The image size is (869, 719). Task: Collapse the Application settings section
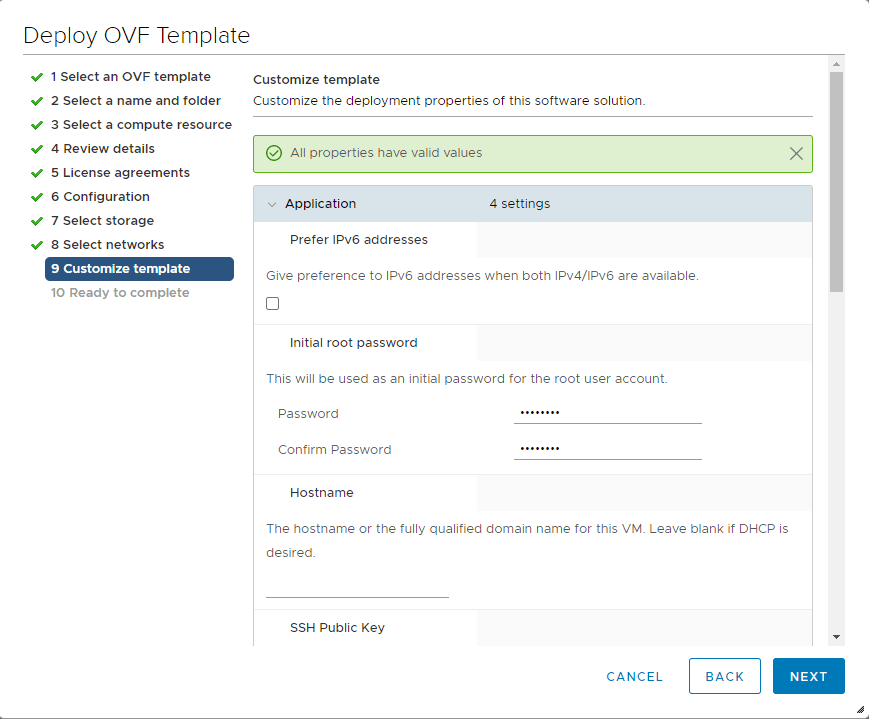click(x=271, y=204)
